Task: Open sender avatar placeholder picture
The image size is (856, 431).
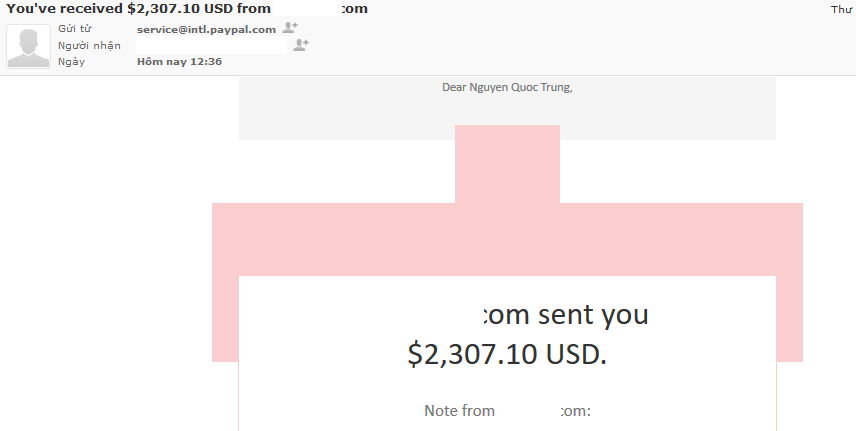Action: tap(28, 46)
